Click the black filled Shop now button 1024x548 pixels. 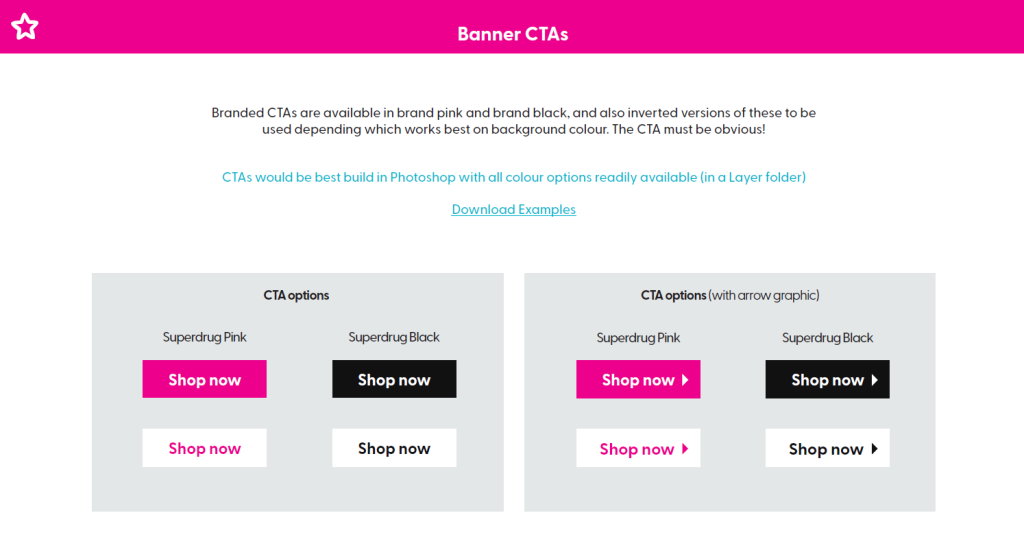coord(394,379)
